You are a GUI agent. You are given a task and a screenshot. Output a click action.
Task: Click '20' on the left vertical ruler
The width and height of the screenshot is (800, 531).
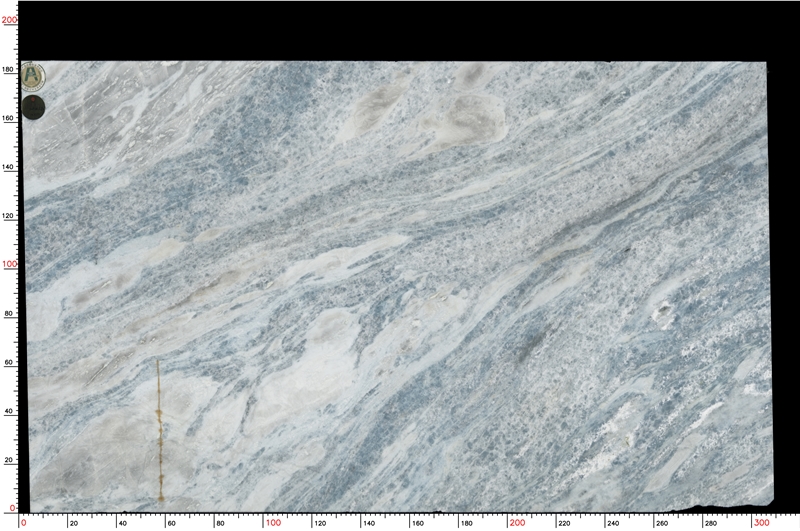(8, 460)
